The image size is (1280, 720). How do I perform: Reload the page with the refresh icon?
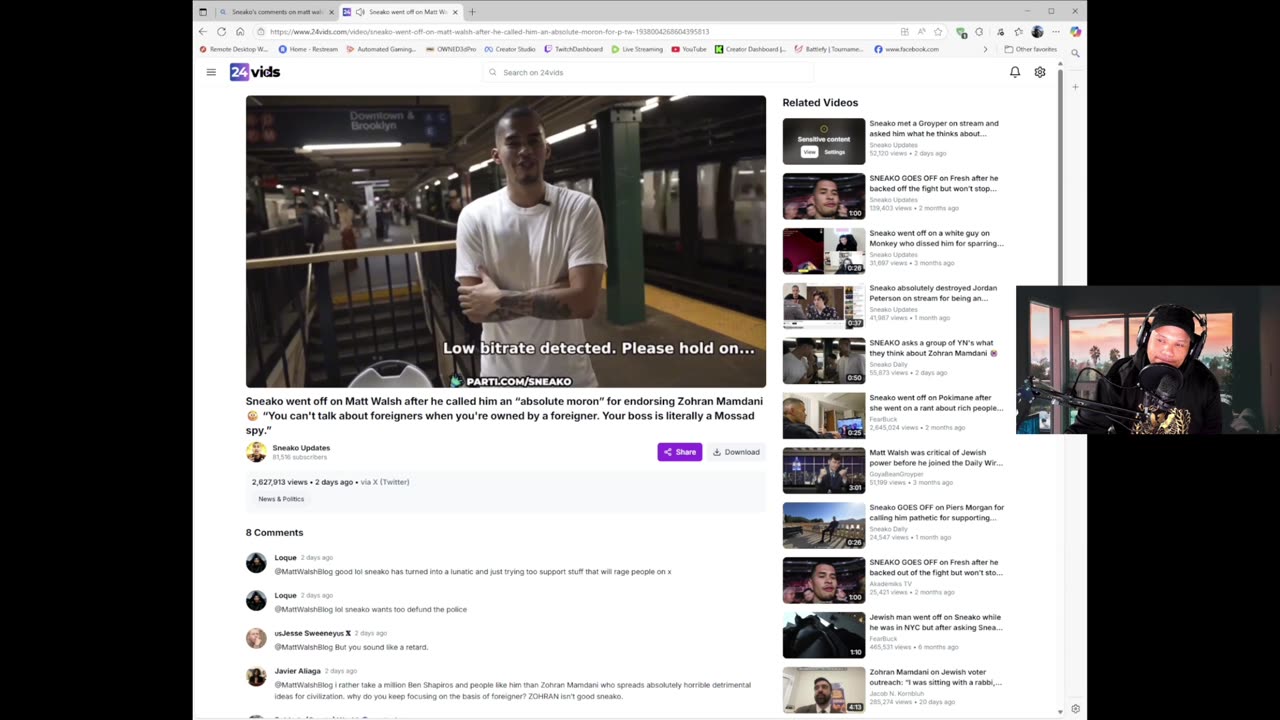(x=221, y=31)
